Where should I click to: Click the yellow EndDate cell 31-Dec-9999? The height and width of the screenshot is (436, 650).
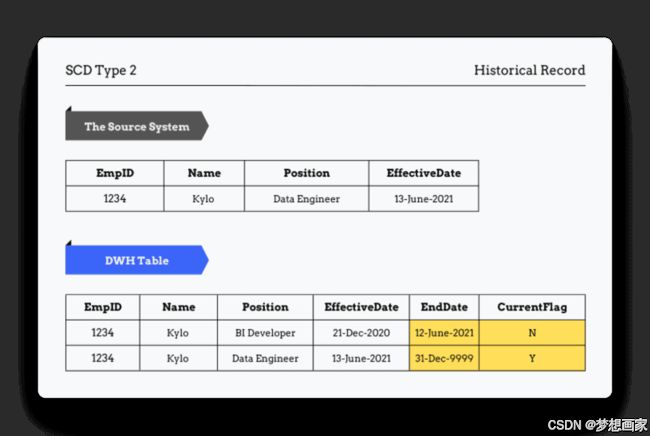(444, 358)
